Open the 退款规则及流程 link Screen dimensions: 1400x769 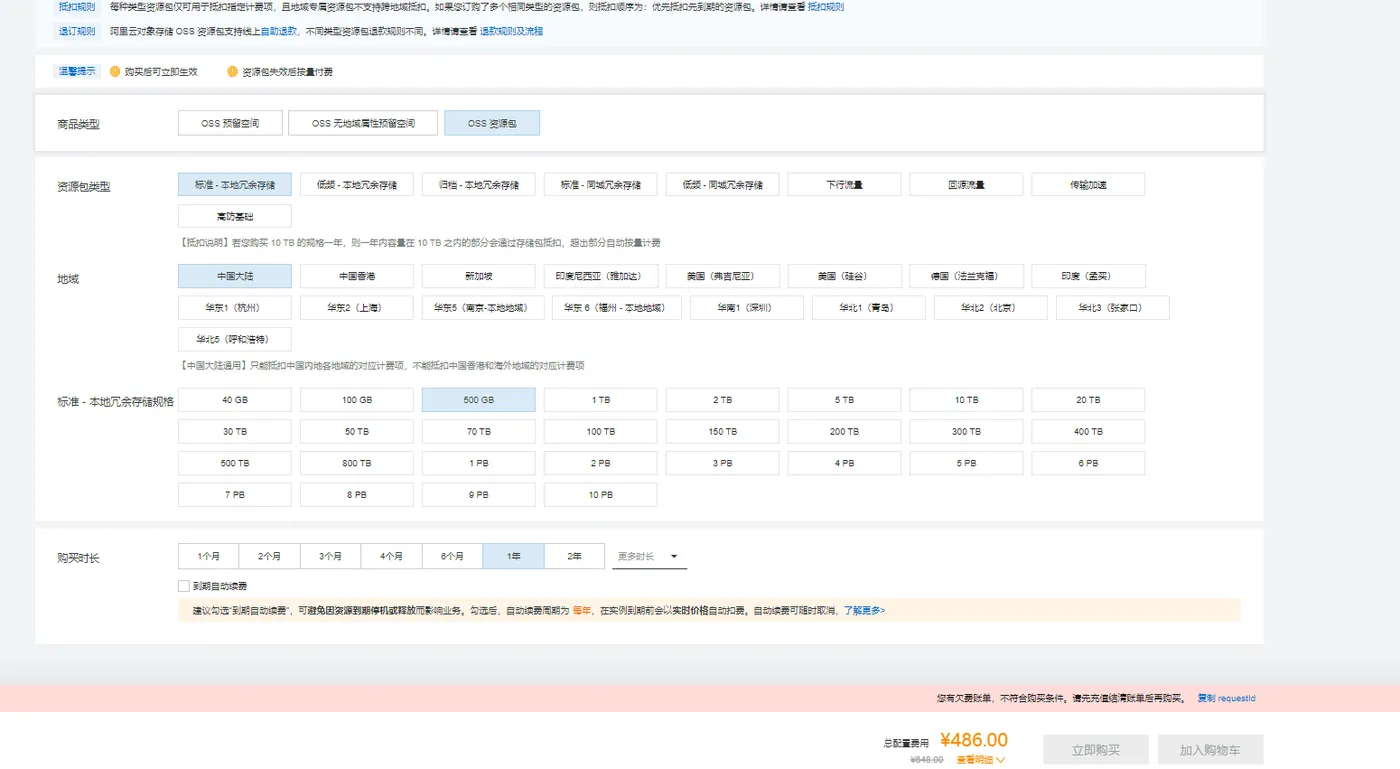click(511, 31)
